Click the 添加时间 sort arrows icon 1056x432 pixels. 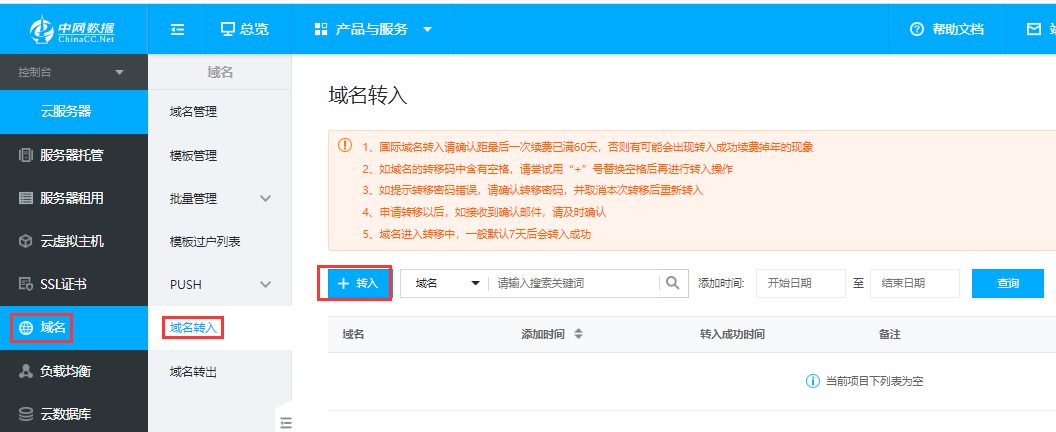[x=578, y=334]
